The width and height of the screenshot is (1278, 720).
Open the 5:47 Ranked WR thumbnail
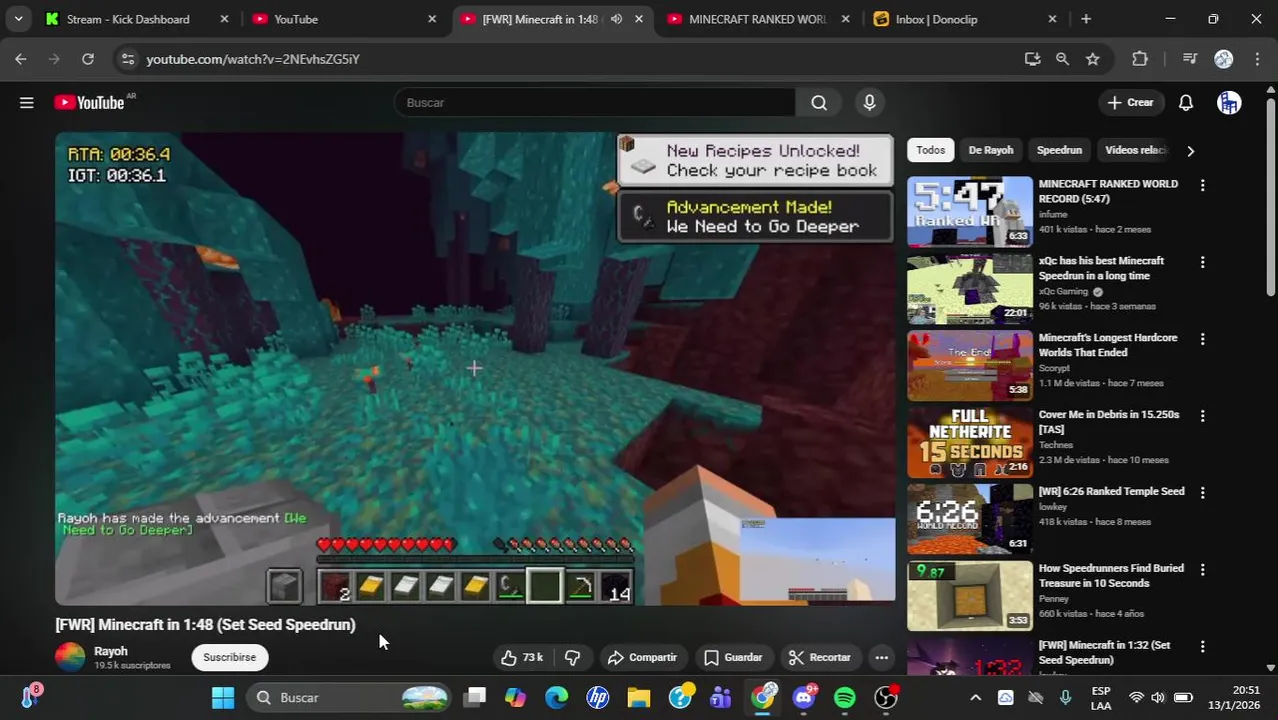tap(970, 211)
